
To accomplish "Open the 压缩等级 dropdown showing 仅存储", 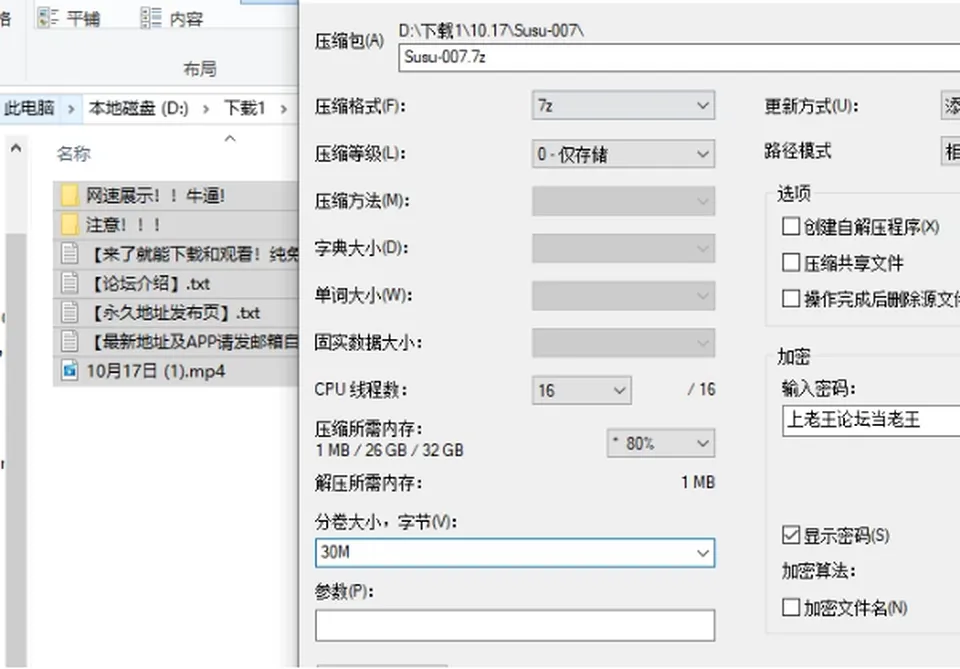I will [623, 154].
